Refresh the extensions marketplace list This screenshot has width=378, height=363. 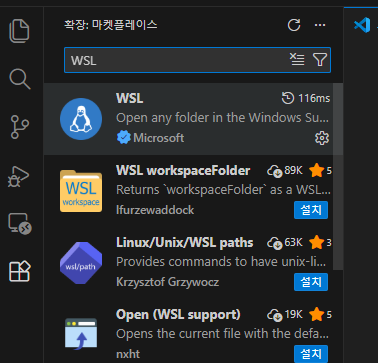click(294, 25)
